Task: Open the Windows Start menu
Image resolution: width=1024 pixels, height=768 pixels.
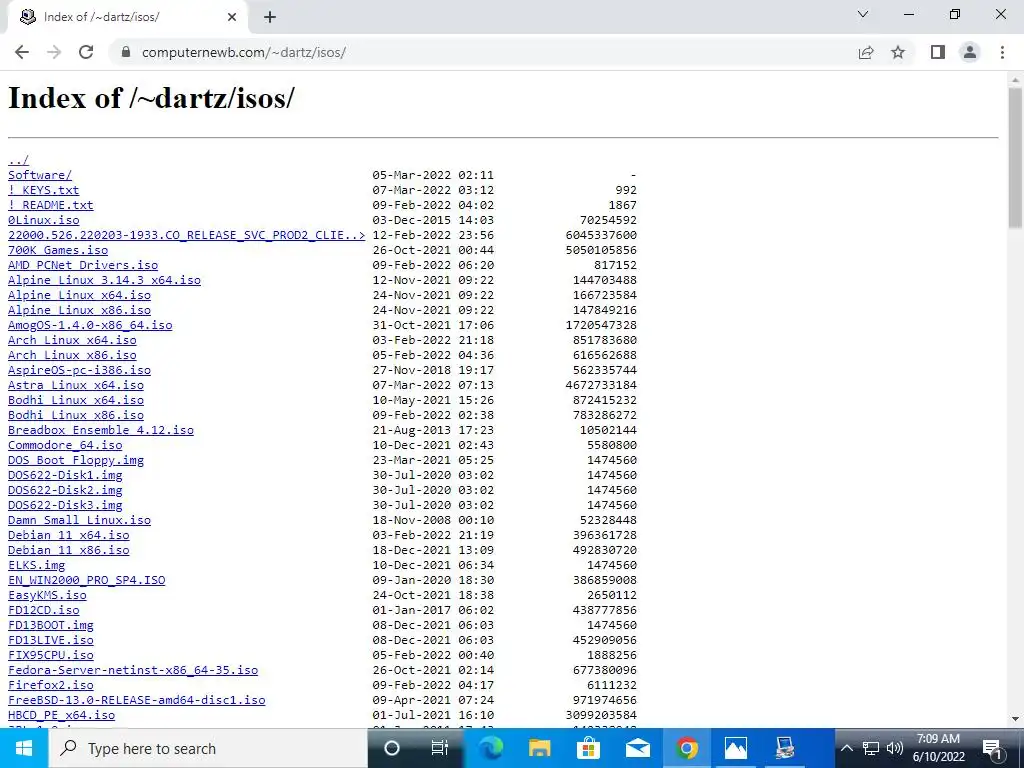Action: point(24,748)
